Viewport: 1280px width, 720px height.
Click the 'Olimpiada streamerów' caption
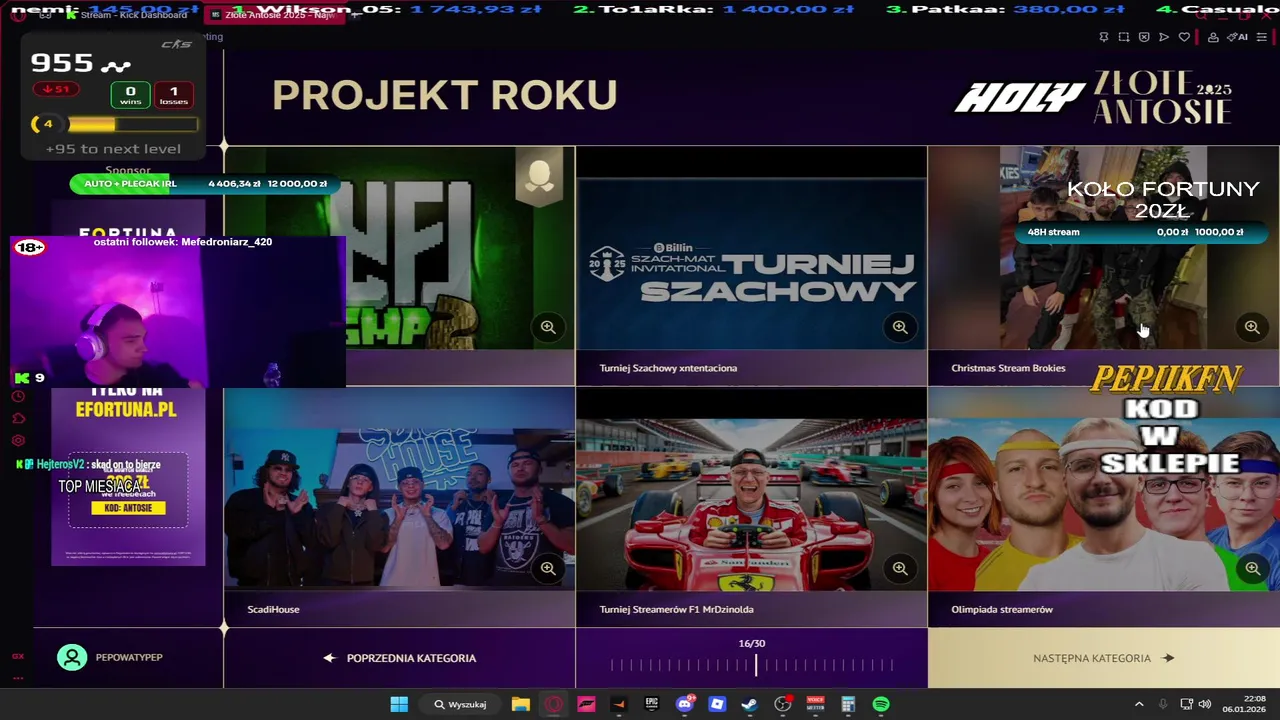[1002, 609]
